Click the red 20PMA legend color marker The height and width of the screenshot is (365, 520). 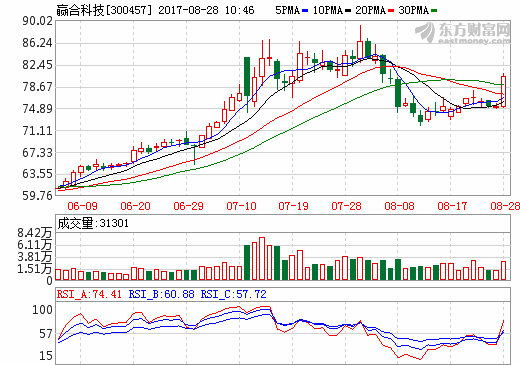(391, 11)
